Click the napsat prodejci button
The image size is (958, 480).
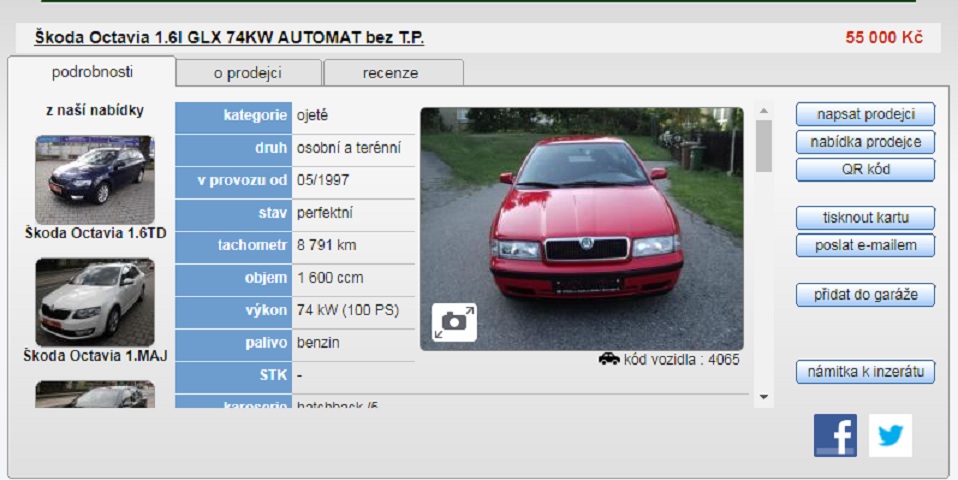(865, 114)
